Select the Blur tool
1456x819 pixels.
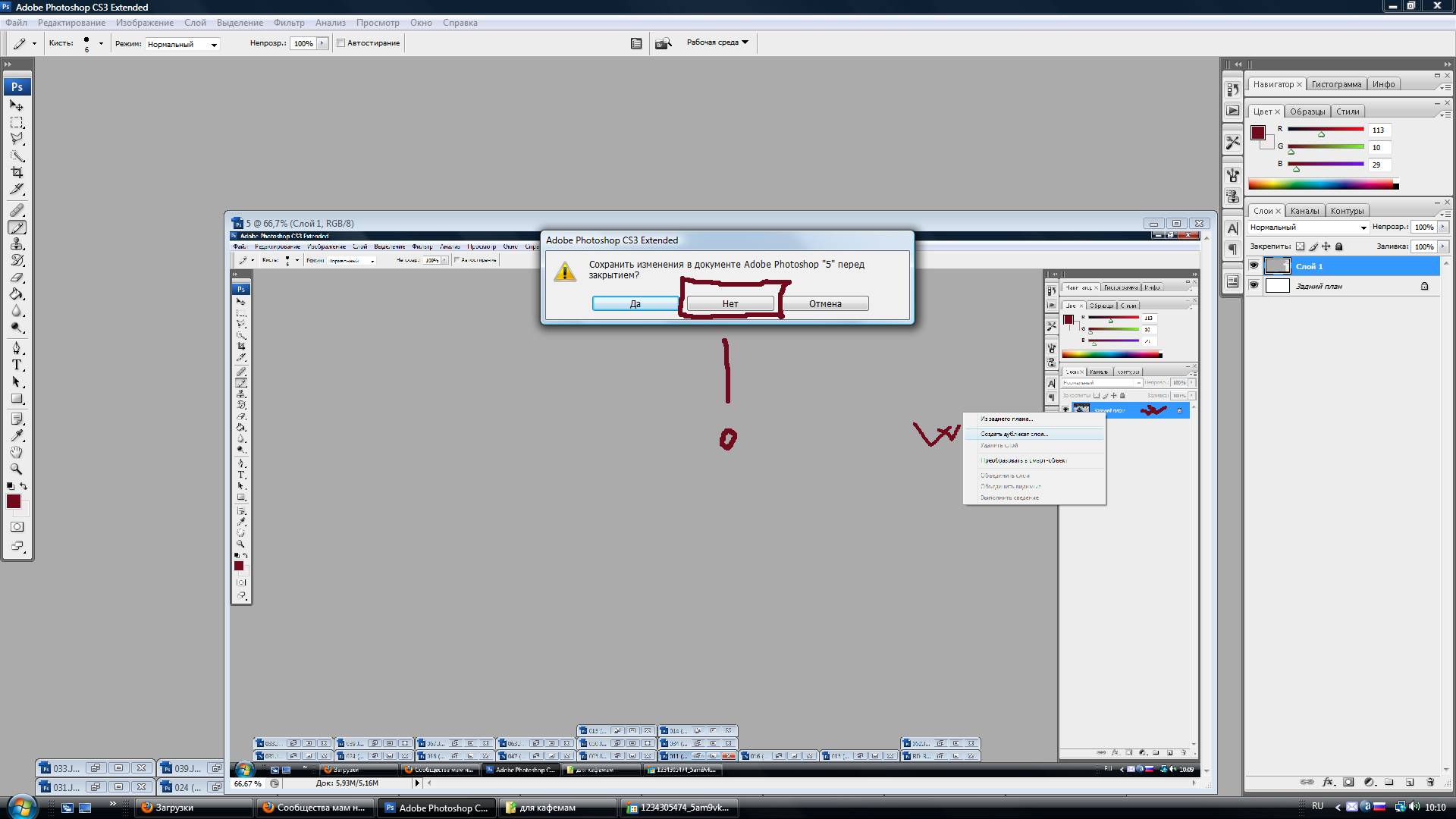[17, 311]
